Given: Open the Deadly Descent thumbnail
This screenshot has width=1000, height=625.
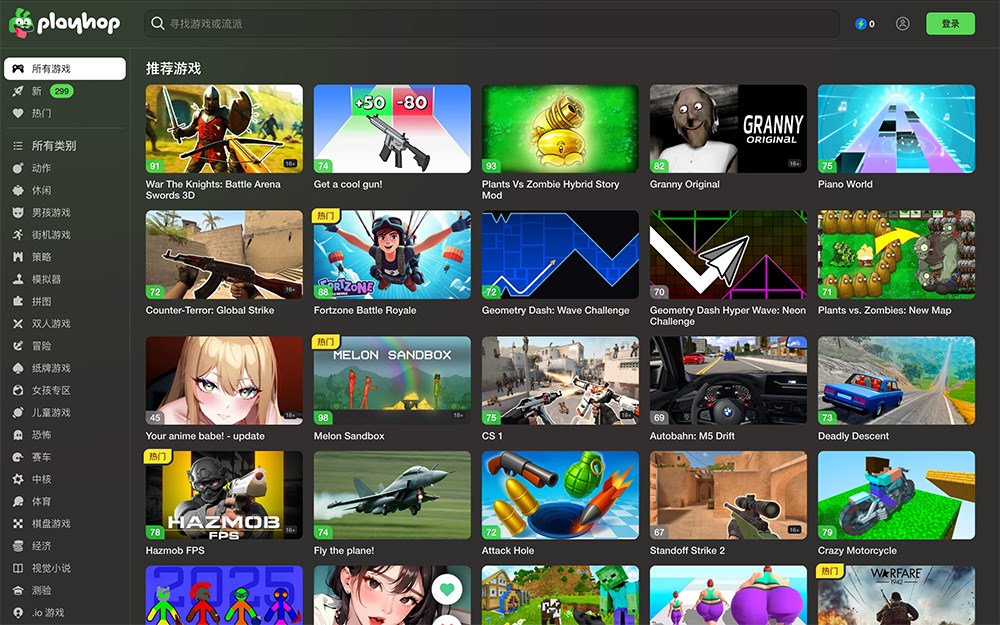Looking at the screenshot, I should pos(896,381).
